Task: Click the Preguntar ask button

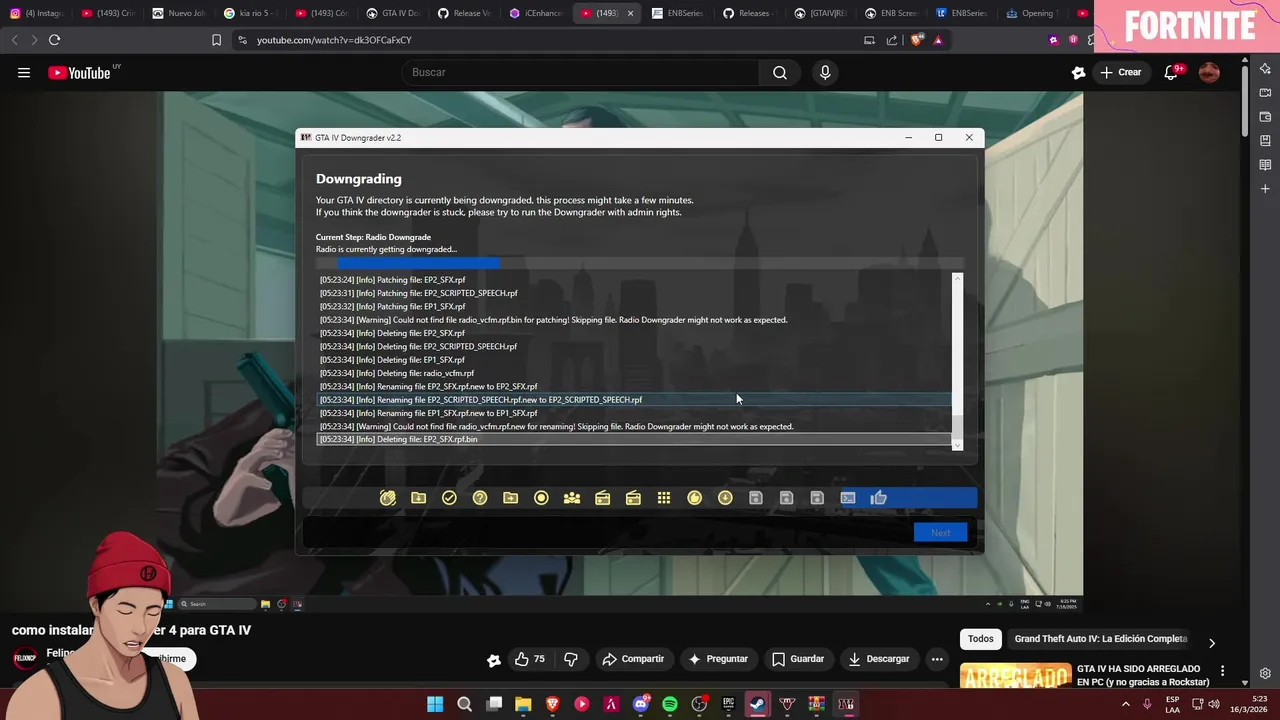Action: [718, 659]
